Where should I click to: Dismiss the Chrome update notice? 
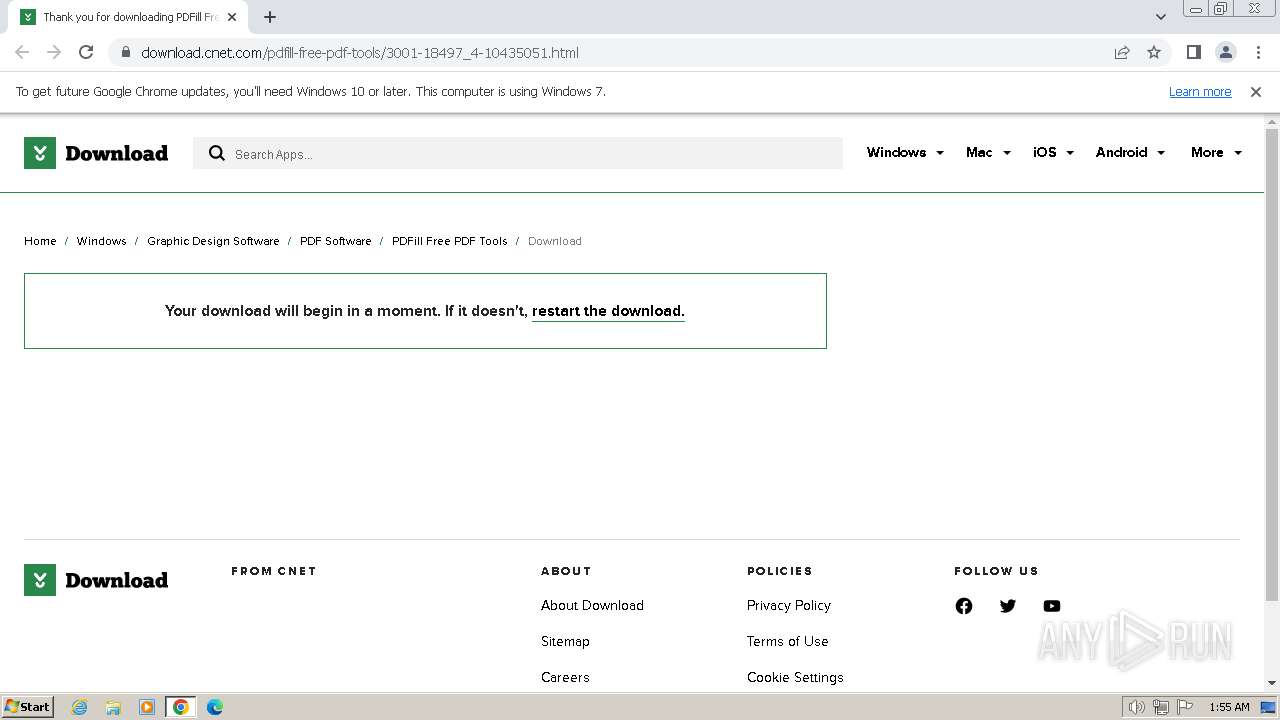tap(1256, 91)
